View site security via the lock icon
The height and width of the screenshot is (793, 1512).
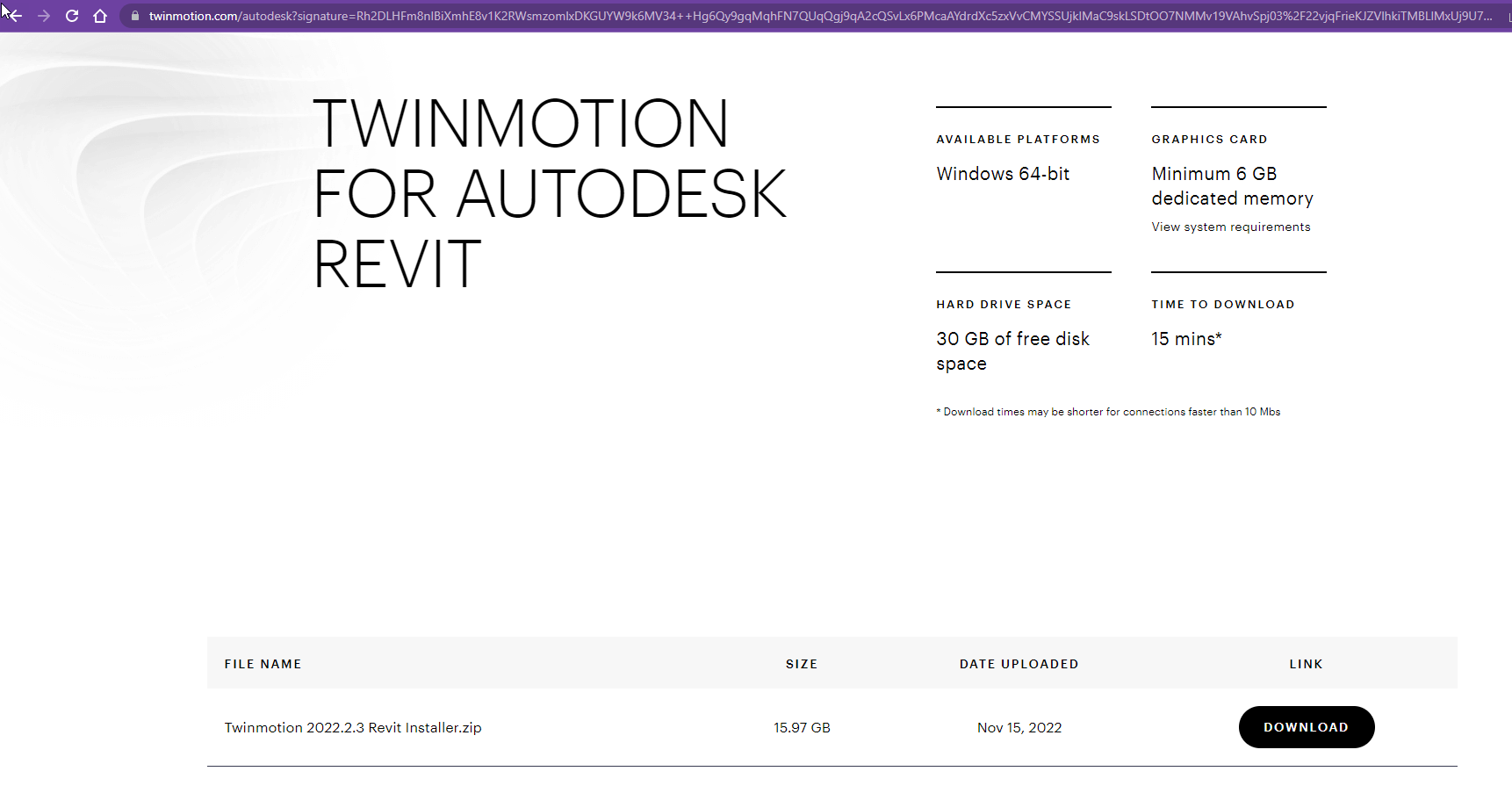pos(134,16)
